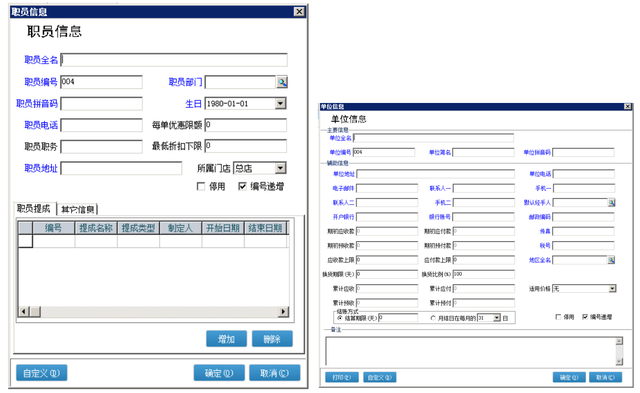
Task: Expand the 适用价格 dropdown
Action: pyautogui.click(x=612, y=289)
